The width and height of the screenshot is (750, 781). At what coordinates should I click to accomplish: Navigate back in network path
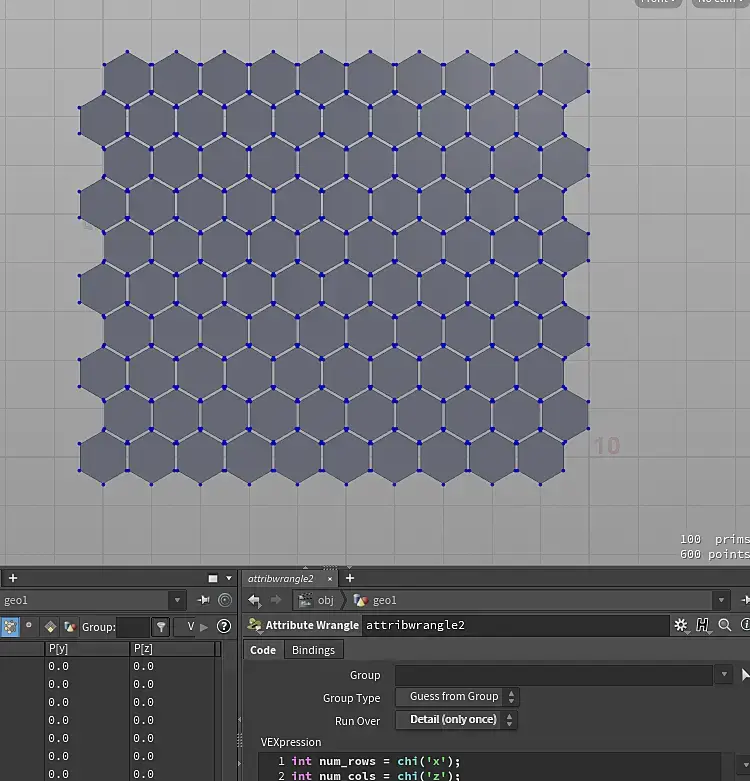tap(254, 600)
